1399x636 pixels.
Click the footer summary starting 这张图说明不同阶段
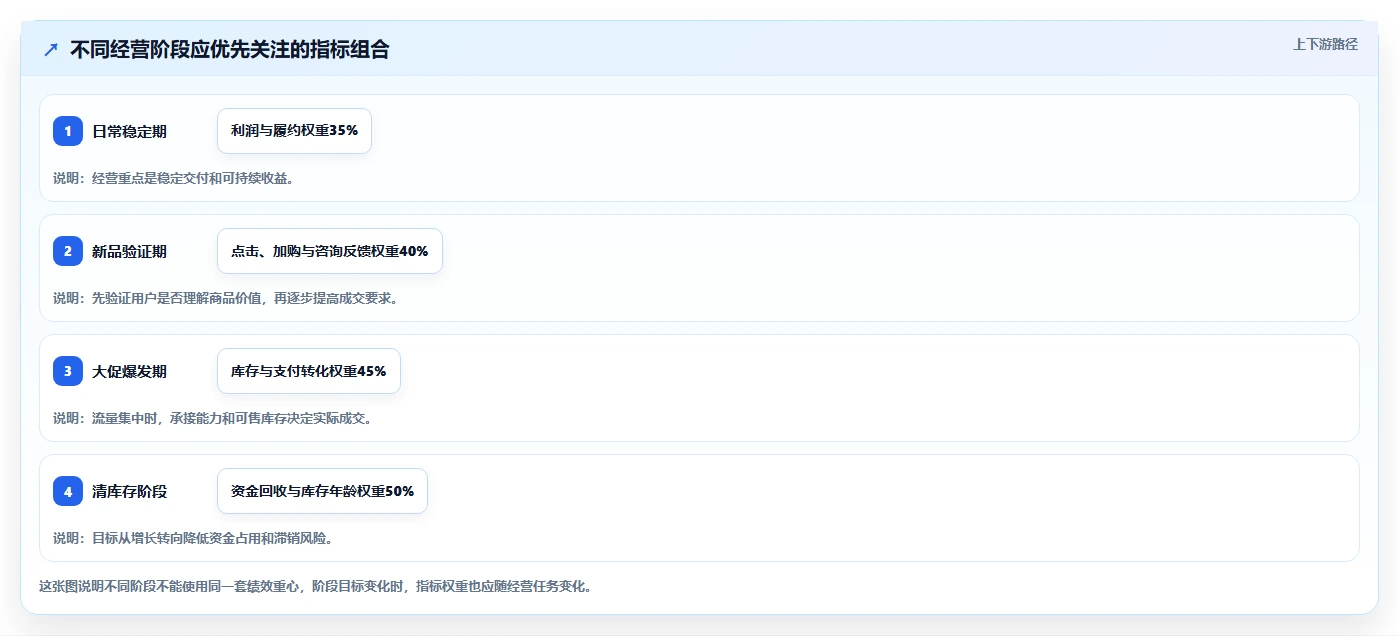tap(316, 586)
